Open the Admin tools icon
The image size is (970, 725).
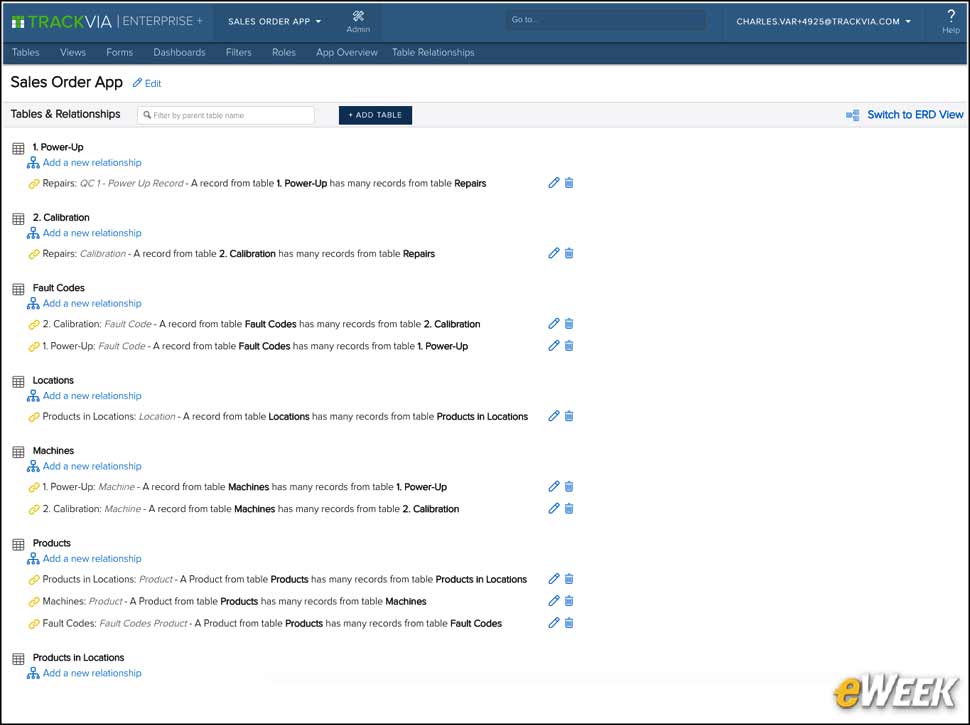tap(358, 21)
